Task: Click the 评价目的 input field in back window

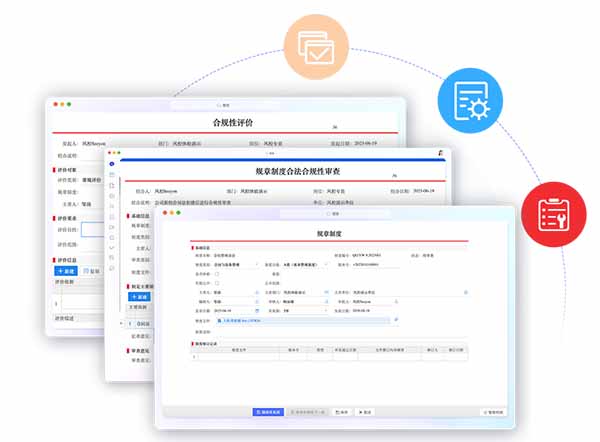Action: [x=92, y=228]
